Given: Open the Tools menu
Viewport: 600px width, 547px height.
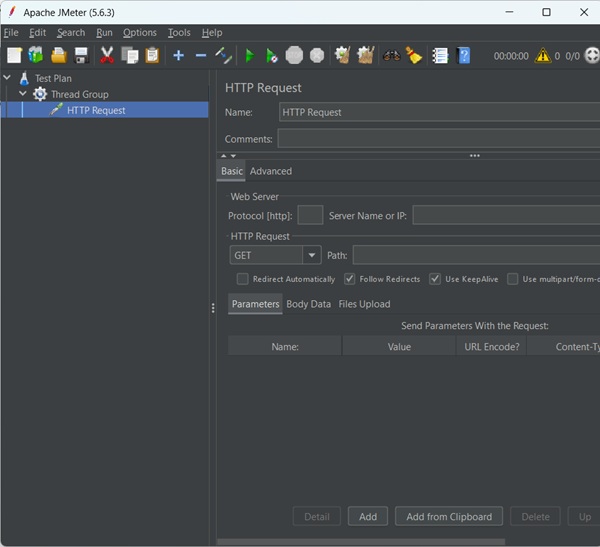Looking at the screenshot, I should tap(179, 33).
